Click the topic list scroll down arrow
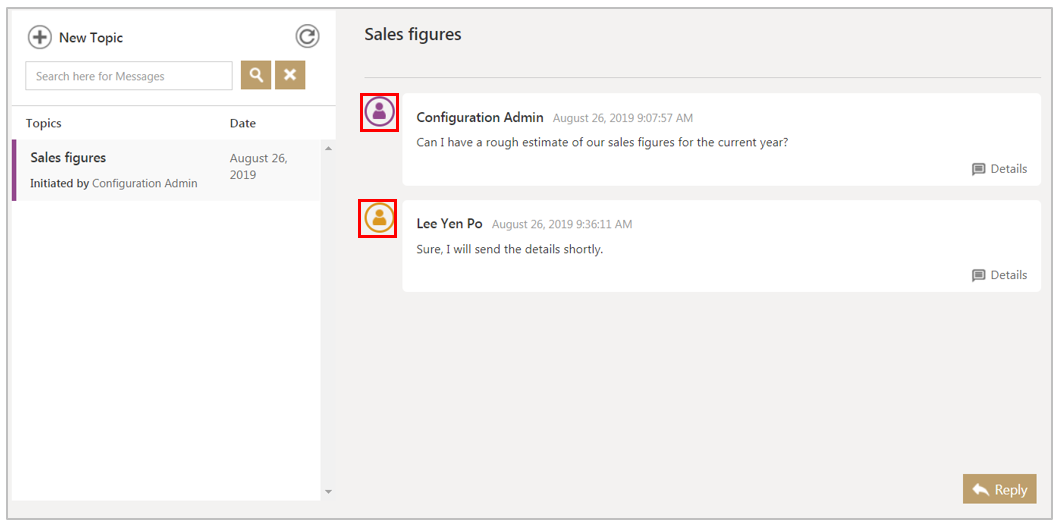The height and width of the screenshot is (530, 1064). [x=328, y=491]
